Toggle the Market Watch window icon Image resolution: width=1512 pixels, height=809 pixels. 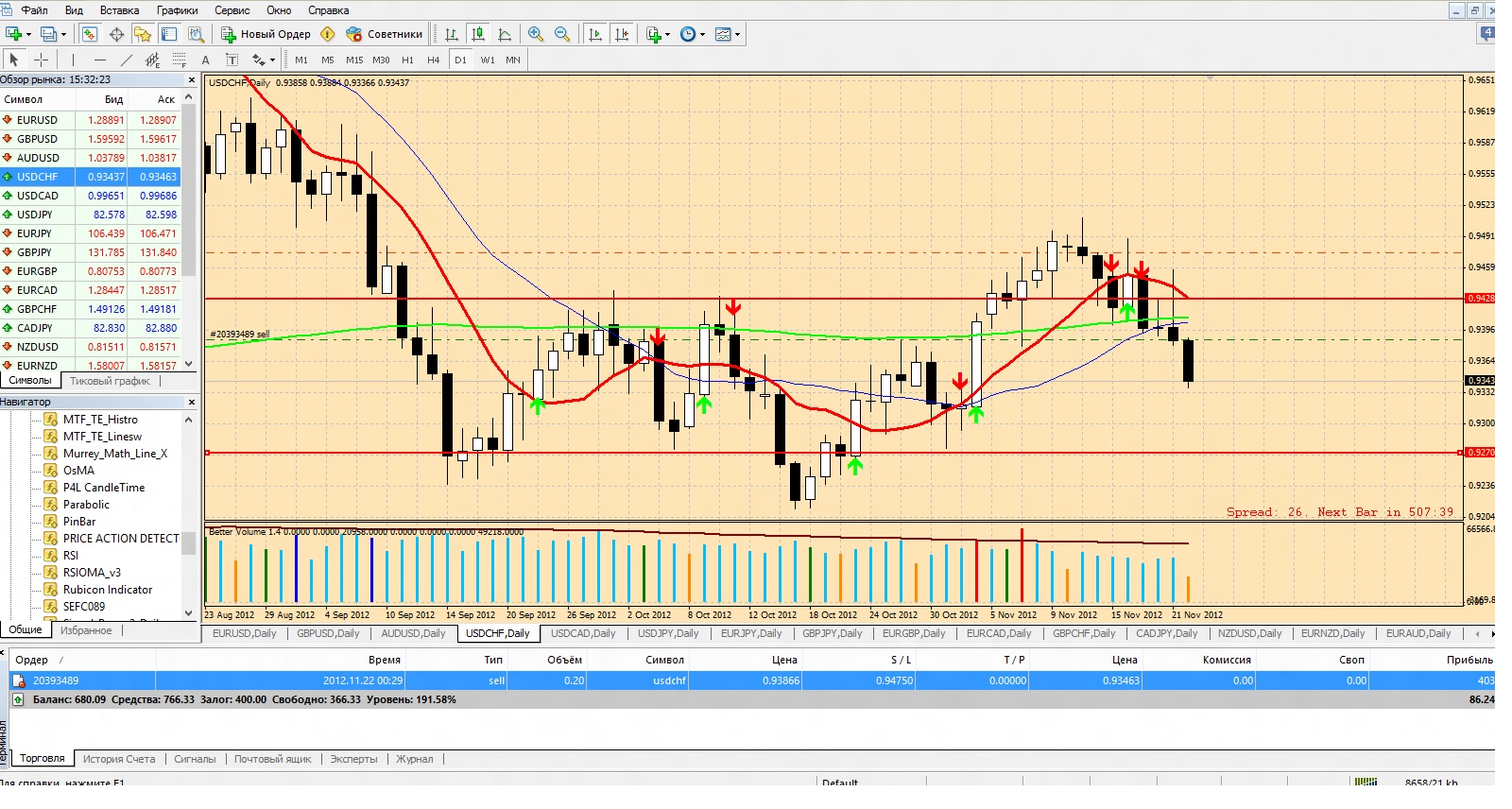point(89,34)
